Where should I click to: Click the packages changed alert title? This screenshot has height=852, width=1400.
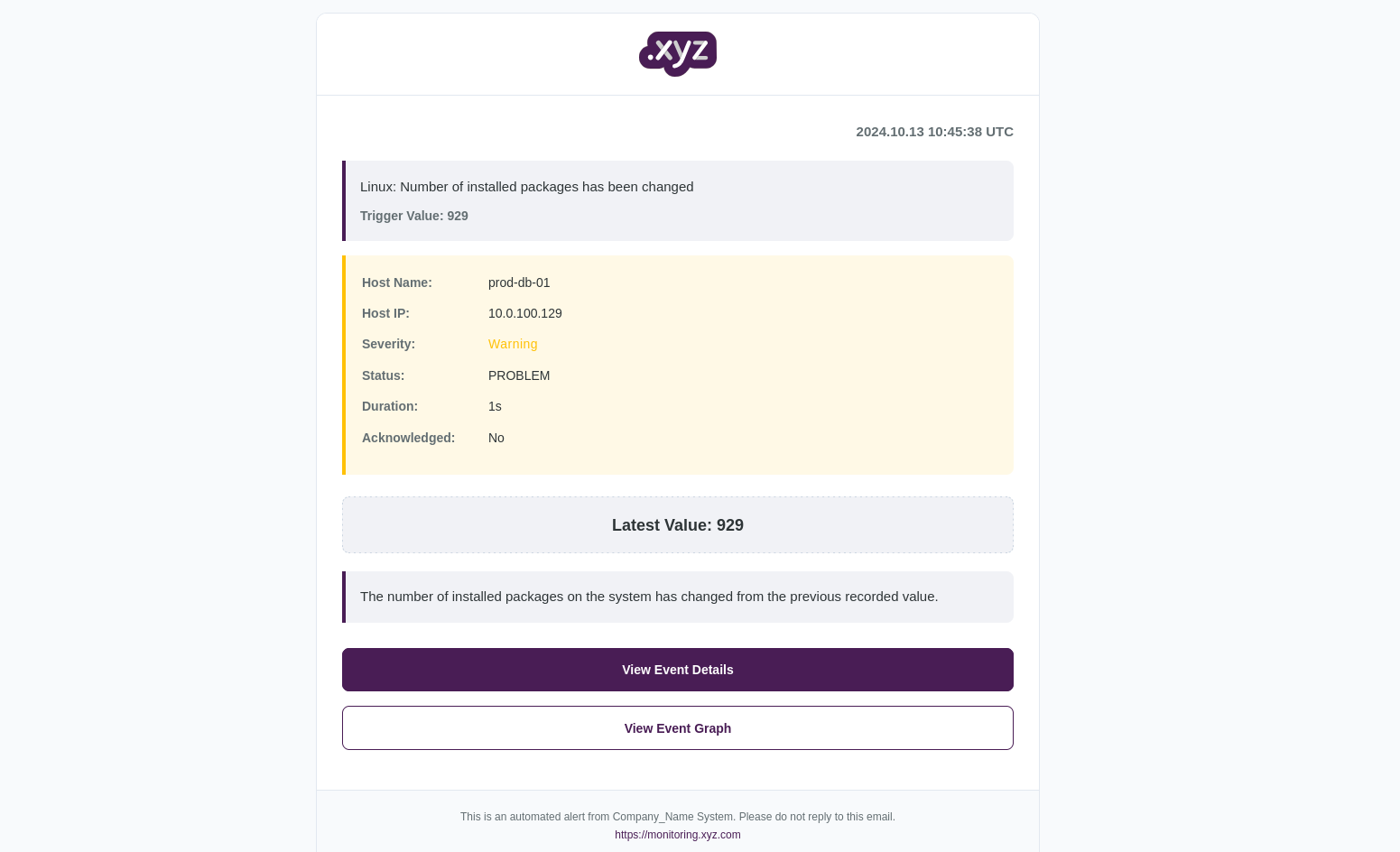pyautogui.click(x=527, y=187)
